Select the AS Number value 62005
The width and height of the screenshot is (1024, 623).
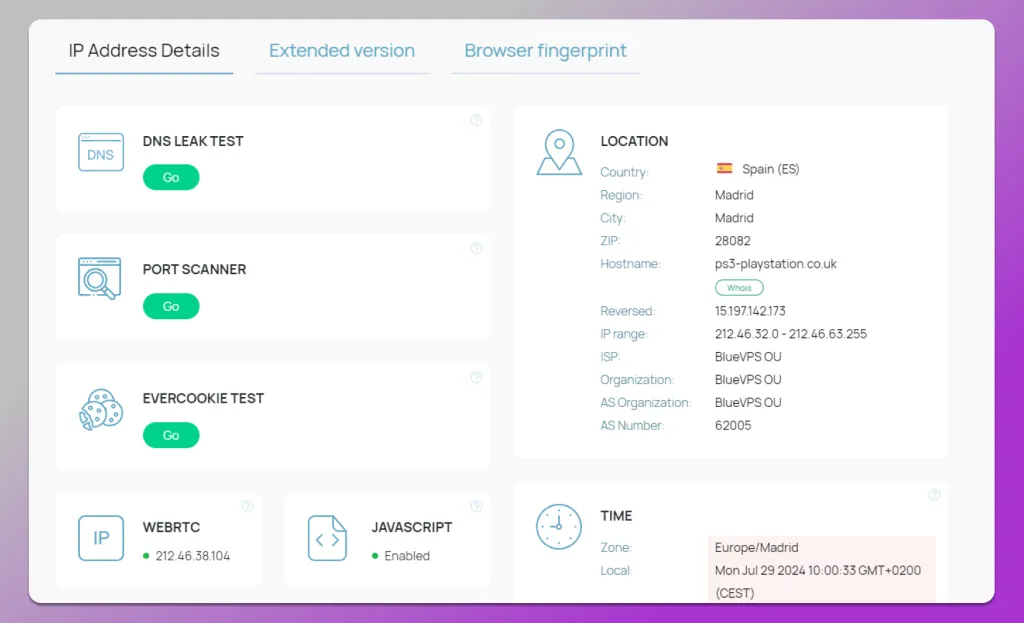pos(733,425)
